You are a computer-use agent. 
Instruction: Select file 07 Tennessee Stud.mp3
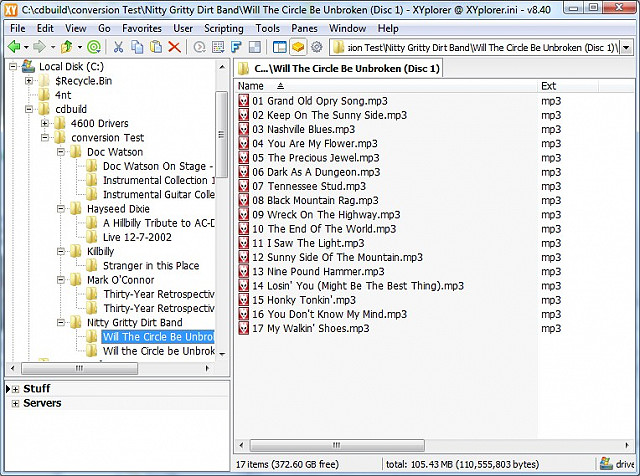coord(309,186)
